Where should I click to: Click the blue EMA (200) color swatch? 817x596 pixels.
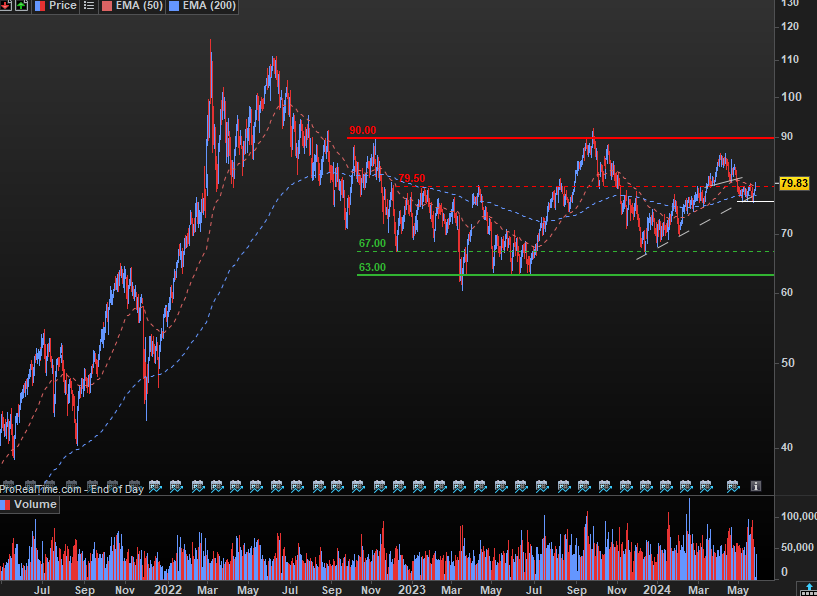[174, 6]
